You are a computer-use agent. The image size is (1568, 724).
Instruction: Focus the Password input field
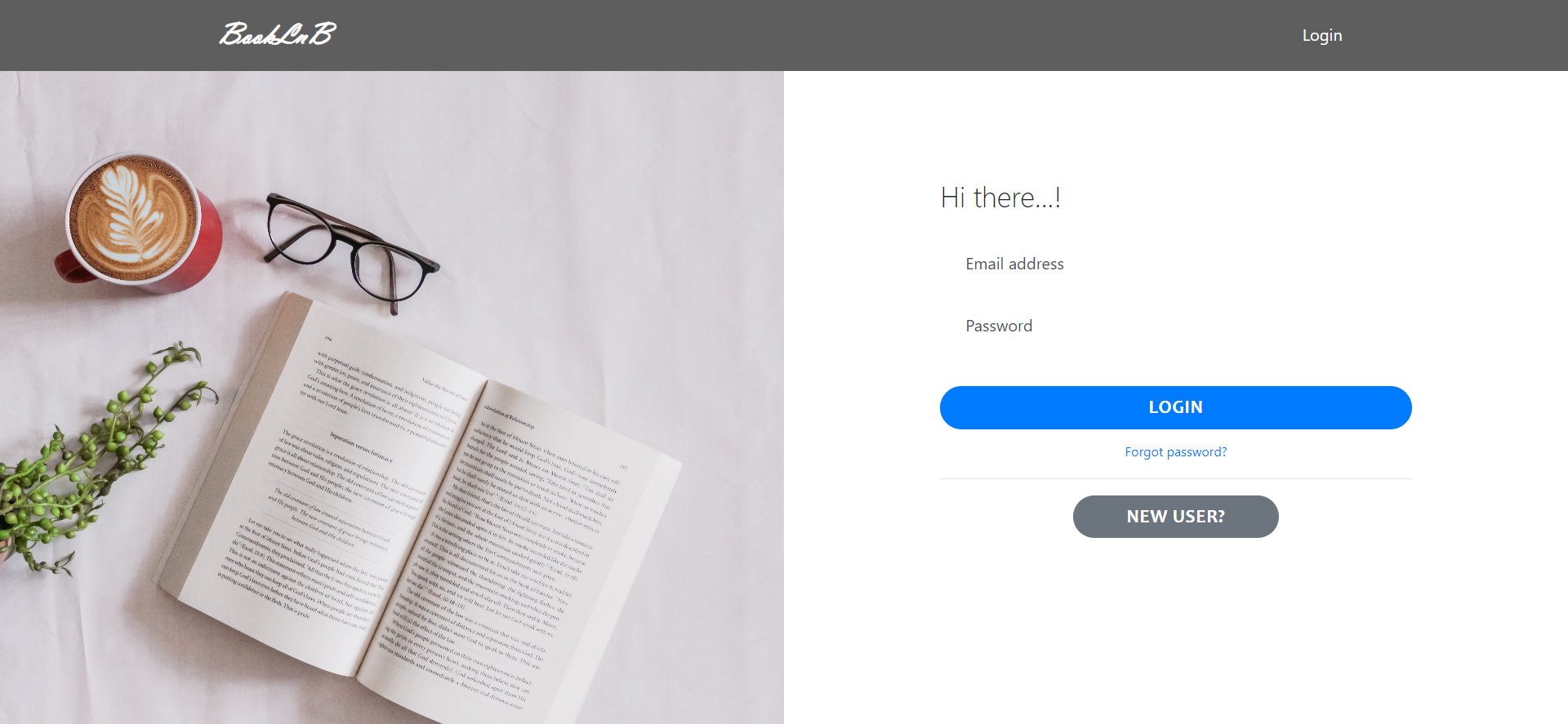click(1176, 326)
